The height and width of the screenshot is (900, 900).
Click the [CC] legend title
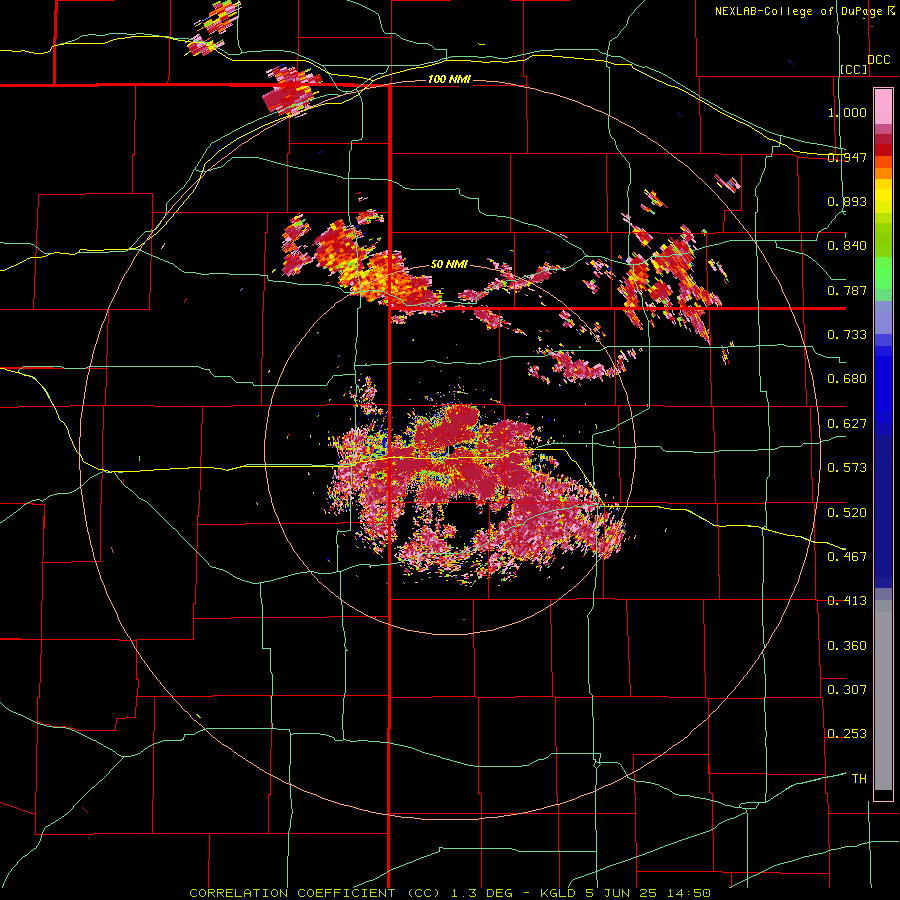pos(854,69)
